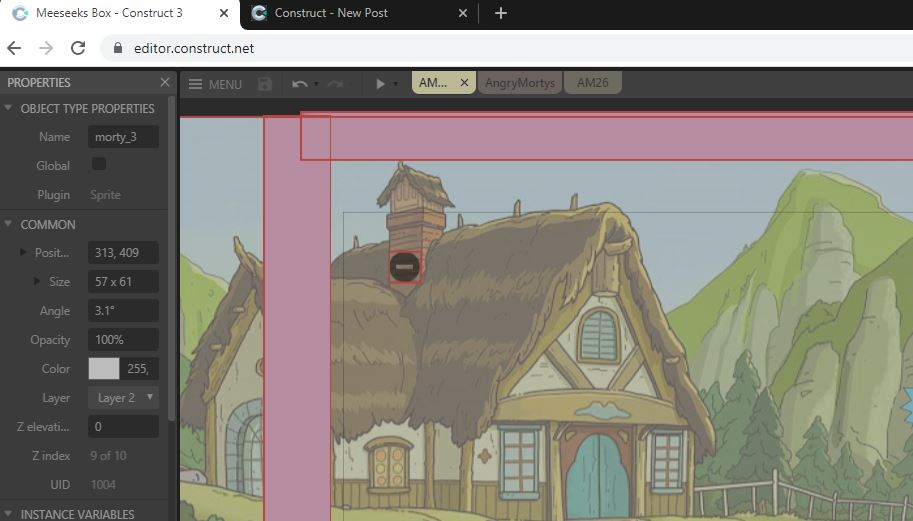Screen dimensions: 913x521
Task: Expand the Size property arrow
Action: (37, 281)
